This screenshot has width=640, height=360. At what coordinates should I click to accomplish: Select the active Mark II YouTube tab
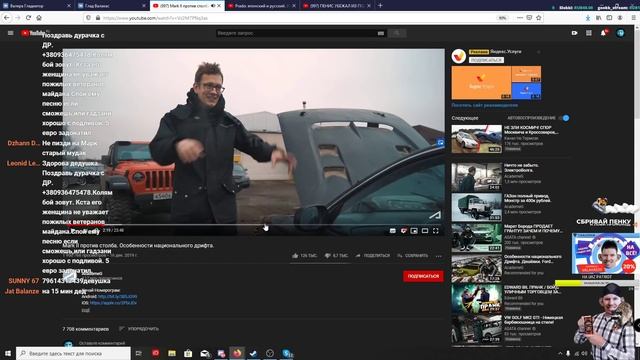[x=187, y=6]
